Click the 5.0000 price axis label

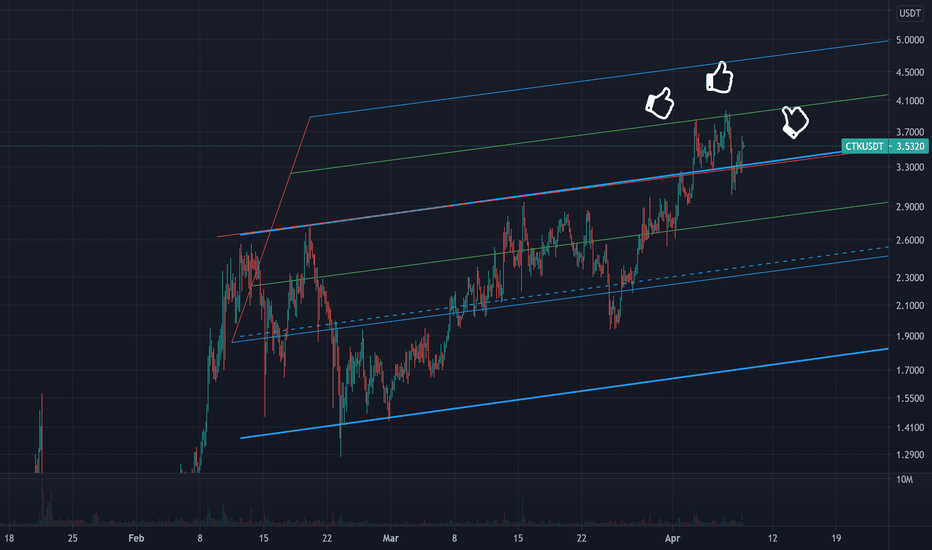910,40
